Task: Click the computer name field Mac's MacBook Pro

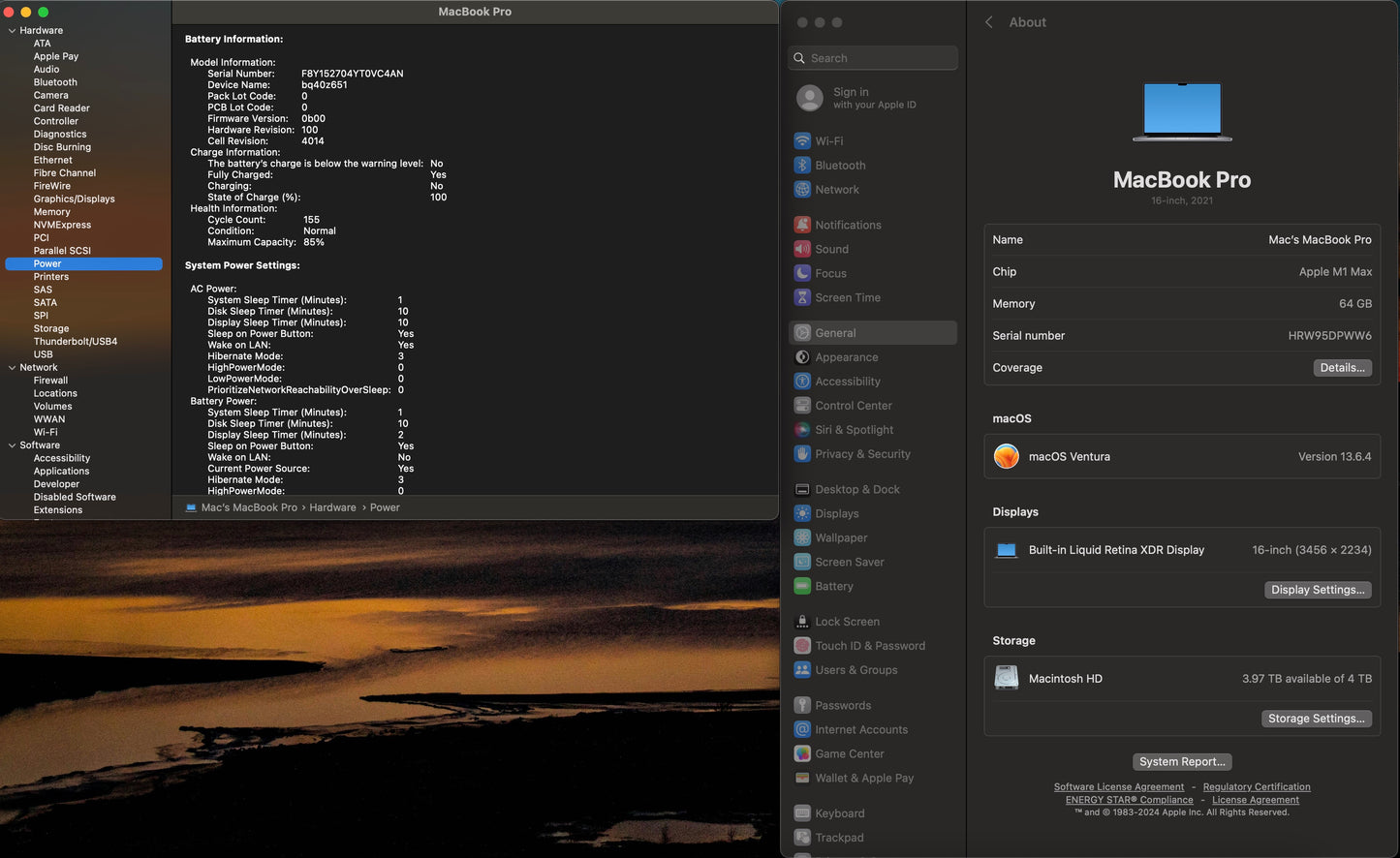Action: click(x=1320, y=240)
